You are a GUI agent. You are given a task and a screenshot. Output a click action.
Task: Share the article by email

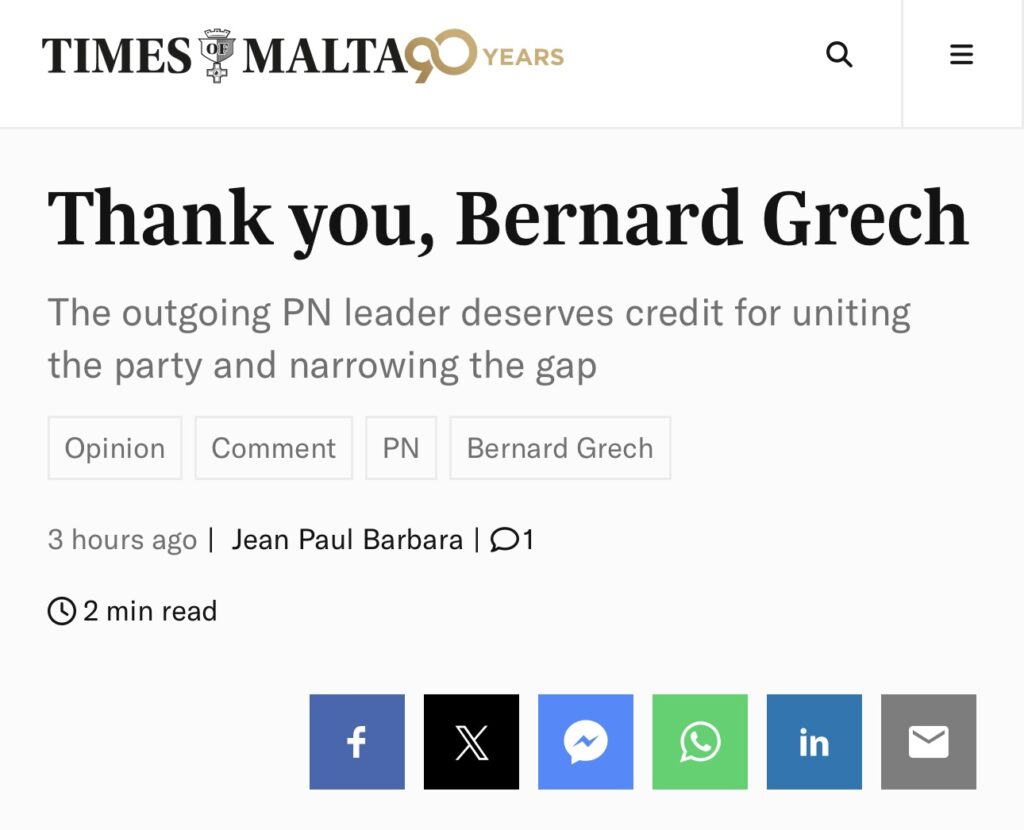pos(929,742)
